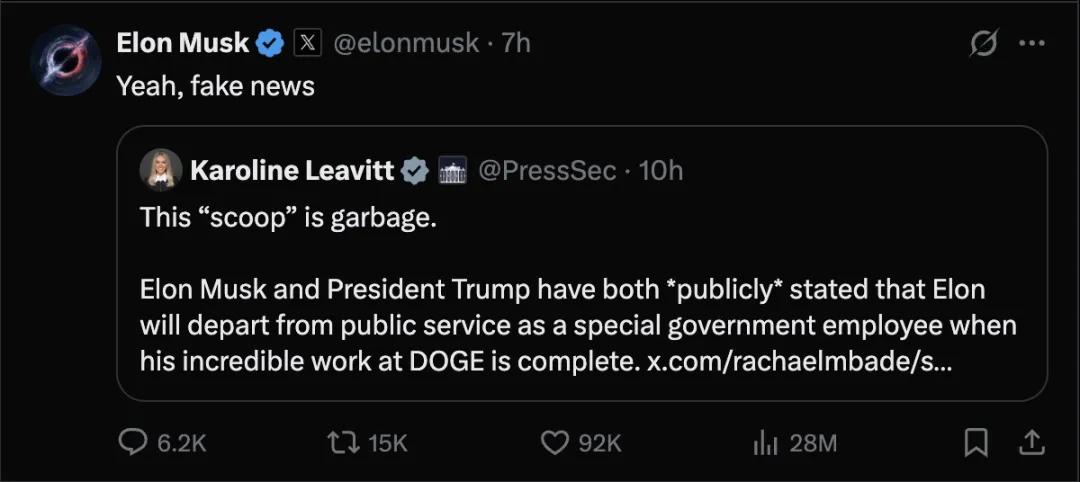Click the X affiliation badge icon

pos(306,44)
